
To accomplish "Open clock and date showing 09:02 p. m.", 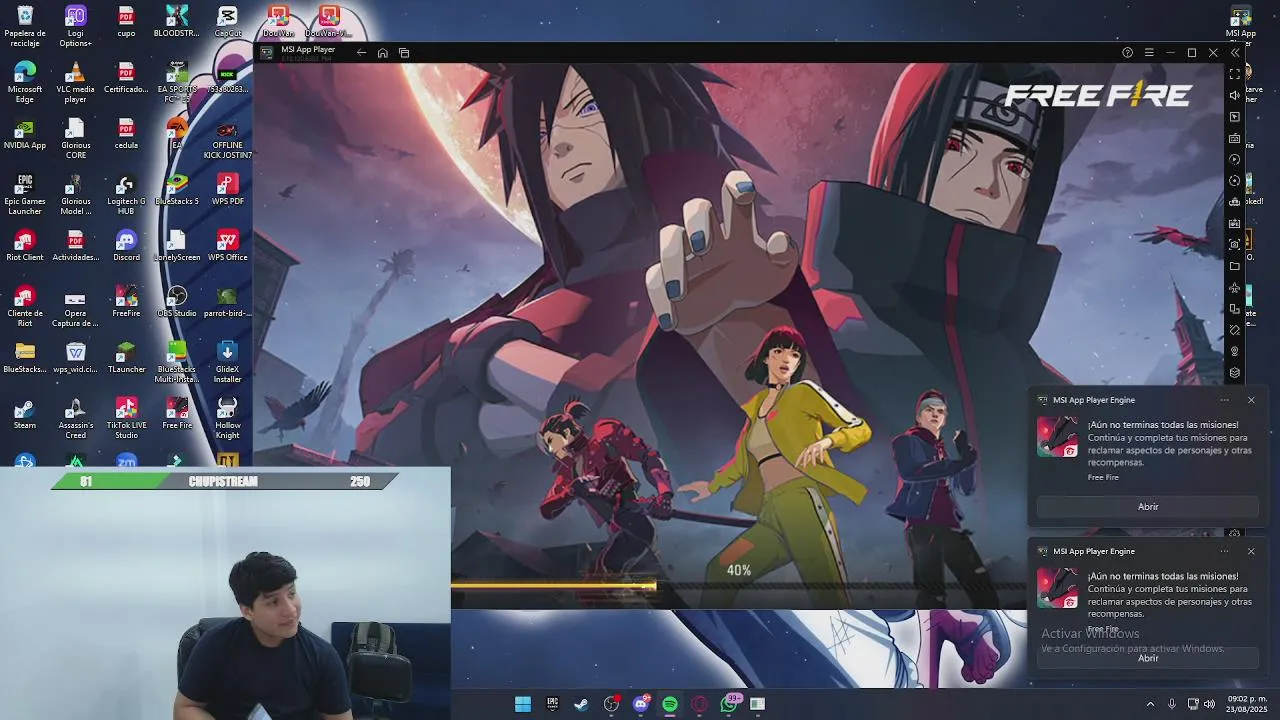I will click(x=1247, y=704).
